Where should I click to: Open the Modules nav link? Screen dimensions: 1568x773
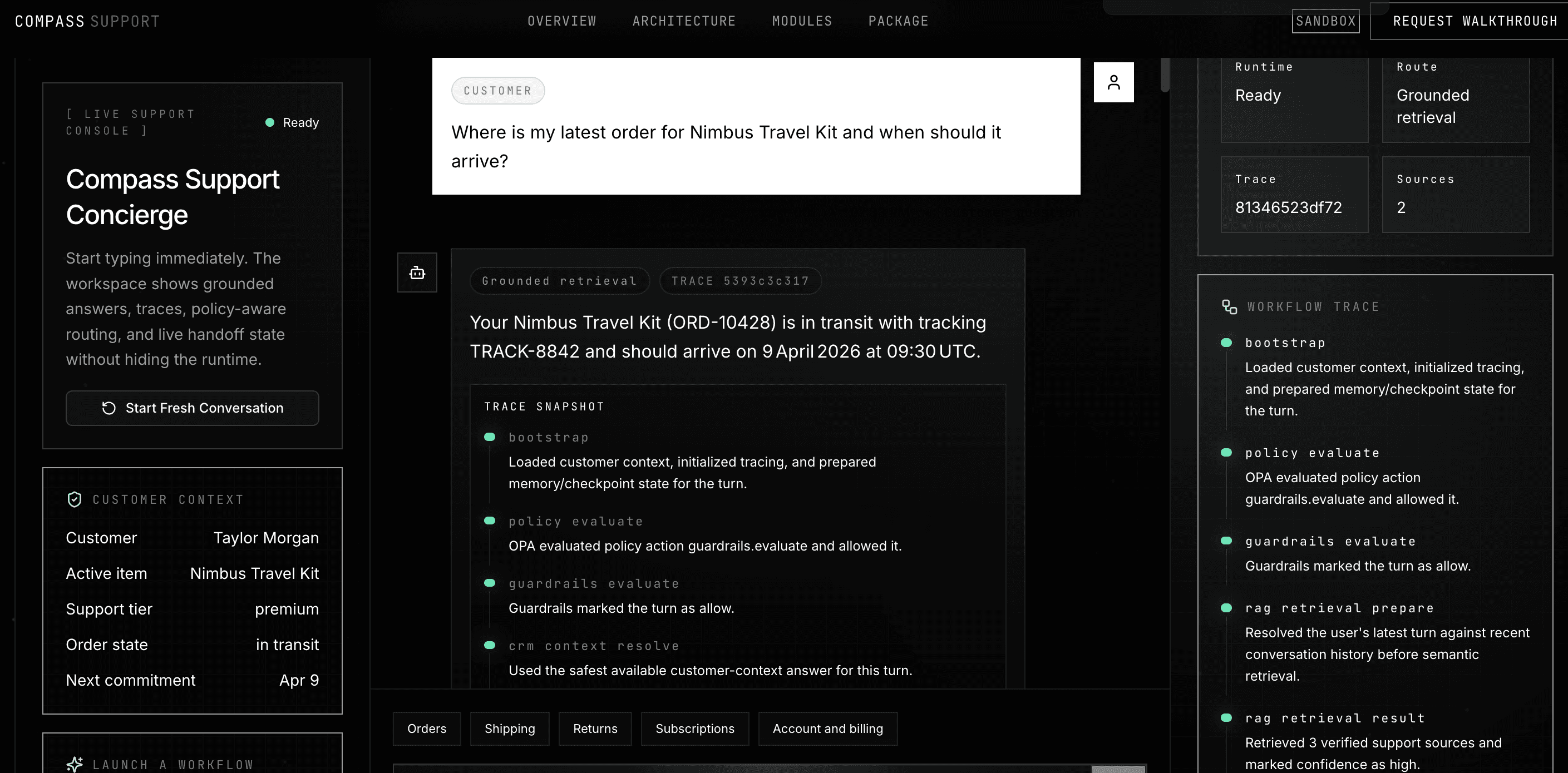click(x=802, y=21)
